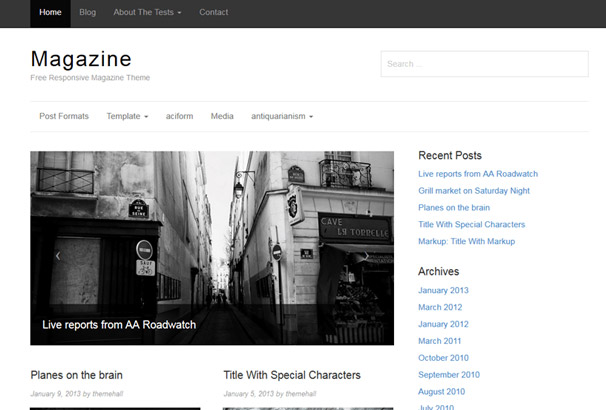Open recent post Title With Special Characters
The image size is (606, 410).
[x=472, y=225]
